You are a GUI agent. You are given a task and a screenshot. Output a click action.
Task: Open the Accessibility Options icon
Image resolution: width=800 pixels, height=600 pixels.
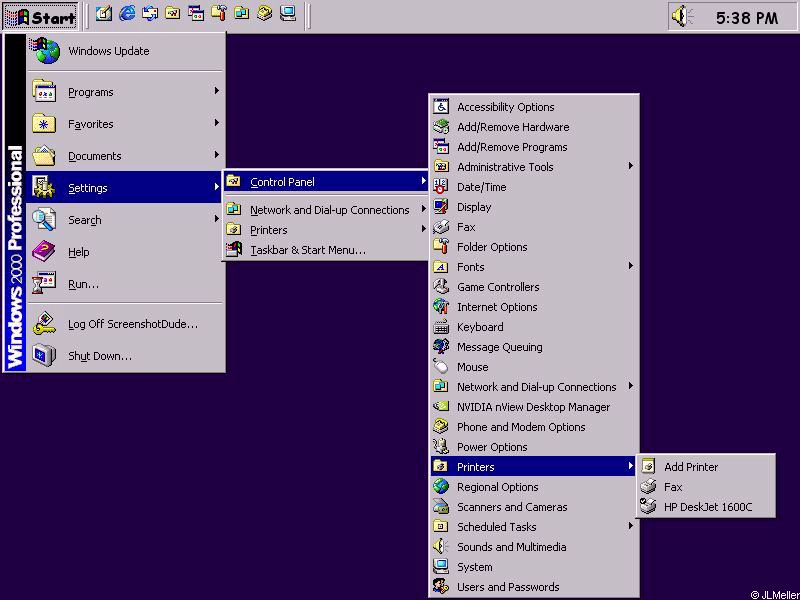pyautogui.click(x=441, y=107)
